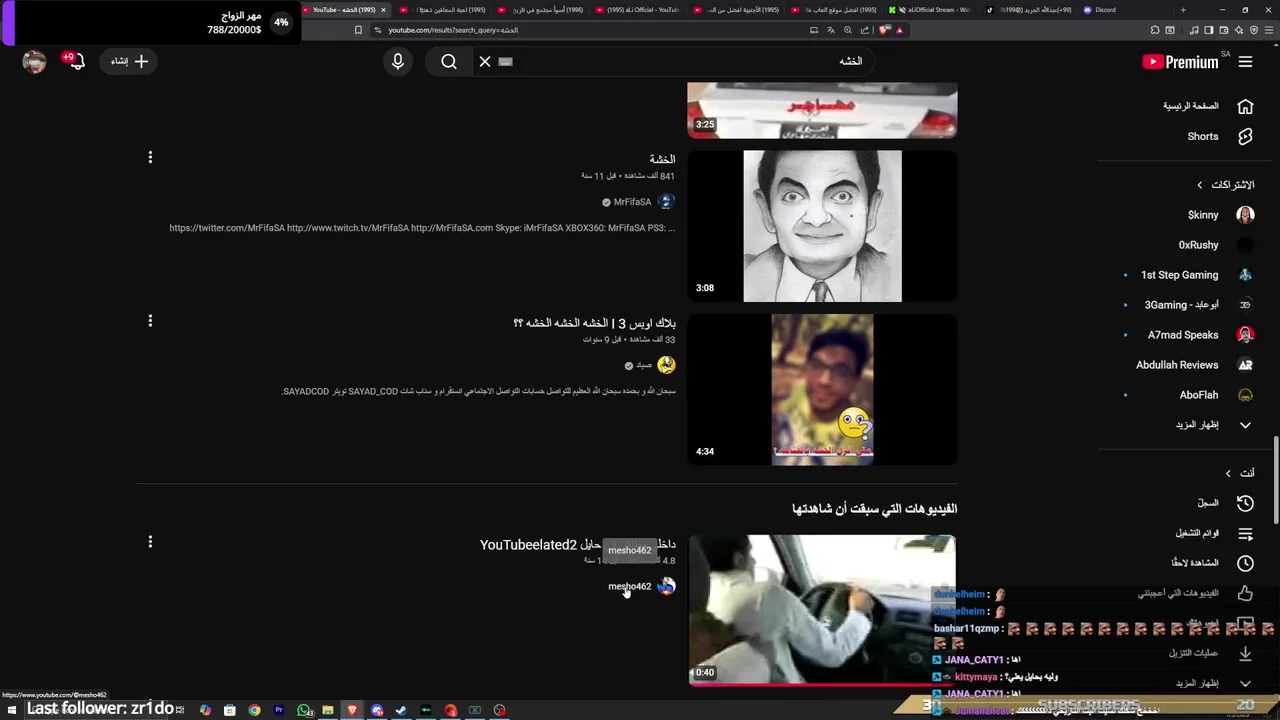Start voice search with microphone icon
Screen dimensions: 1280x720
point(398,62)
